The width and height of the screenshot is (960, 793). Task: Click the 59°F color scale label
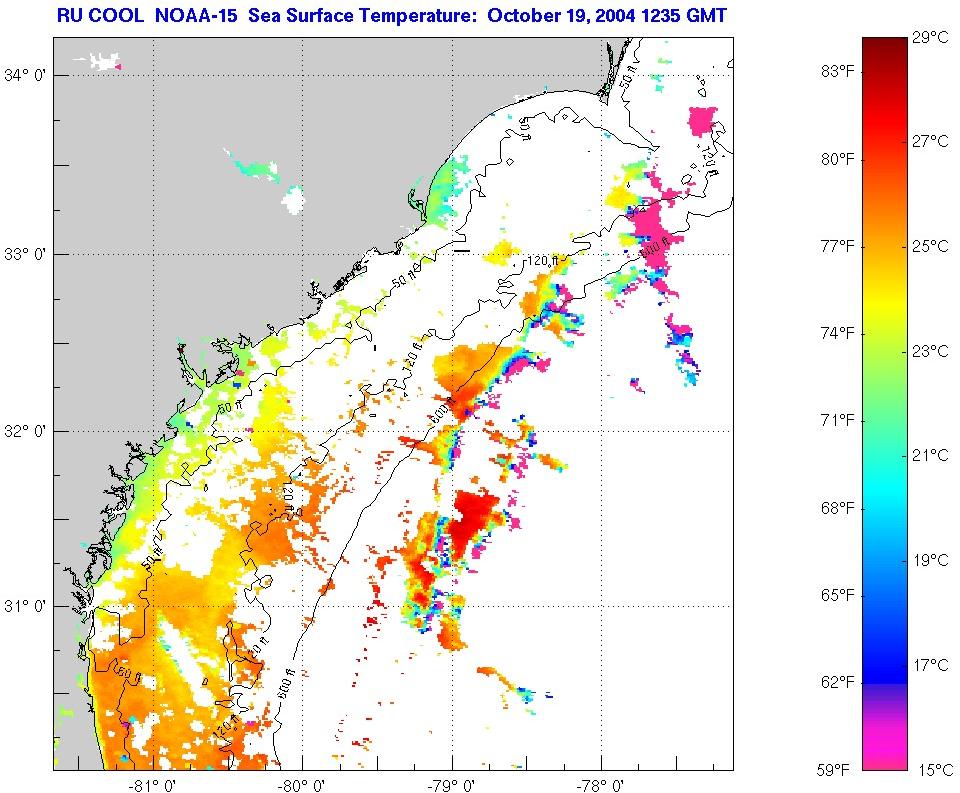[x=833, y=770]
